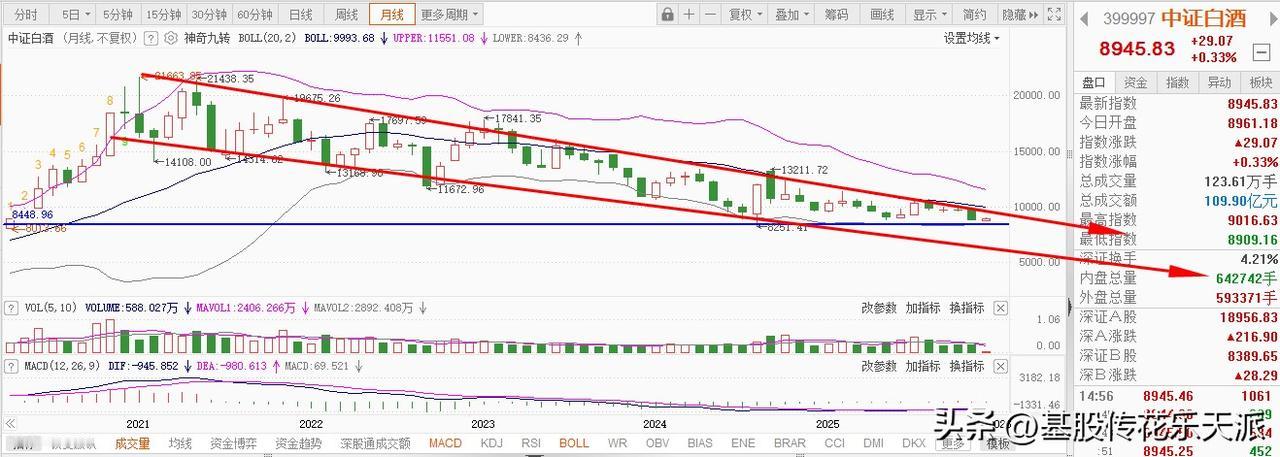Select the 均线 indicator

pyautogui.click(x=180, y=442)
